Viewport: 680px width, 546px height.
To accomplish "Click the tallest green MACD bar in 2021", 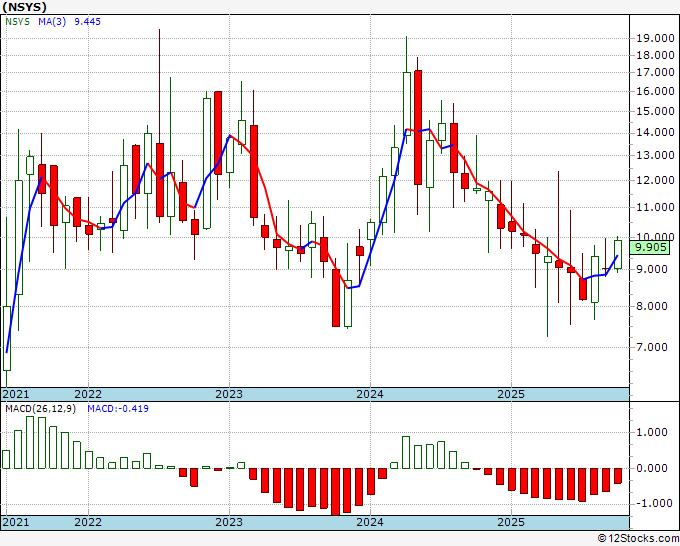I will [30, 442].
